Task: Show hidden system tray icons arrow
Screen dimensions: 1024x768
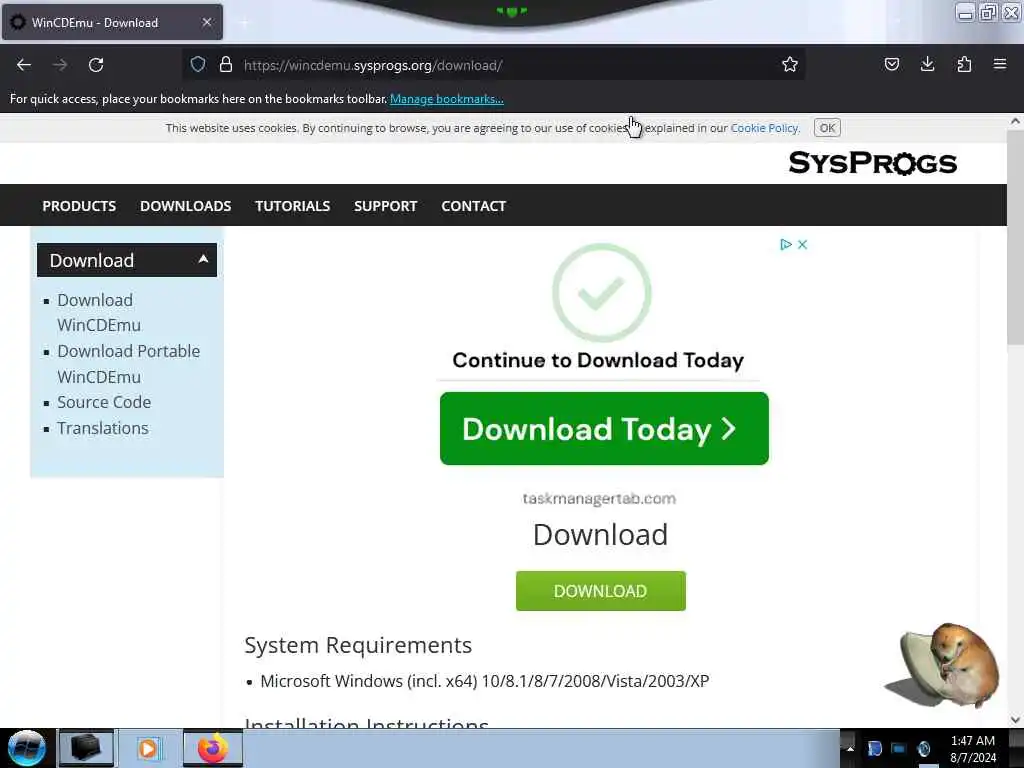Action: coord(850,748)
